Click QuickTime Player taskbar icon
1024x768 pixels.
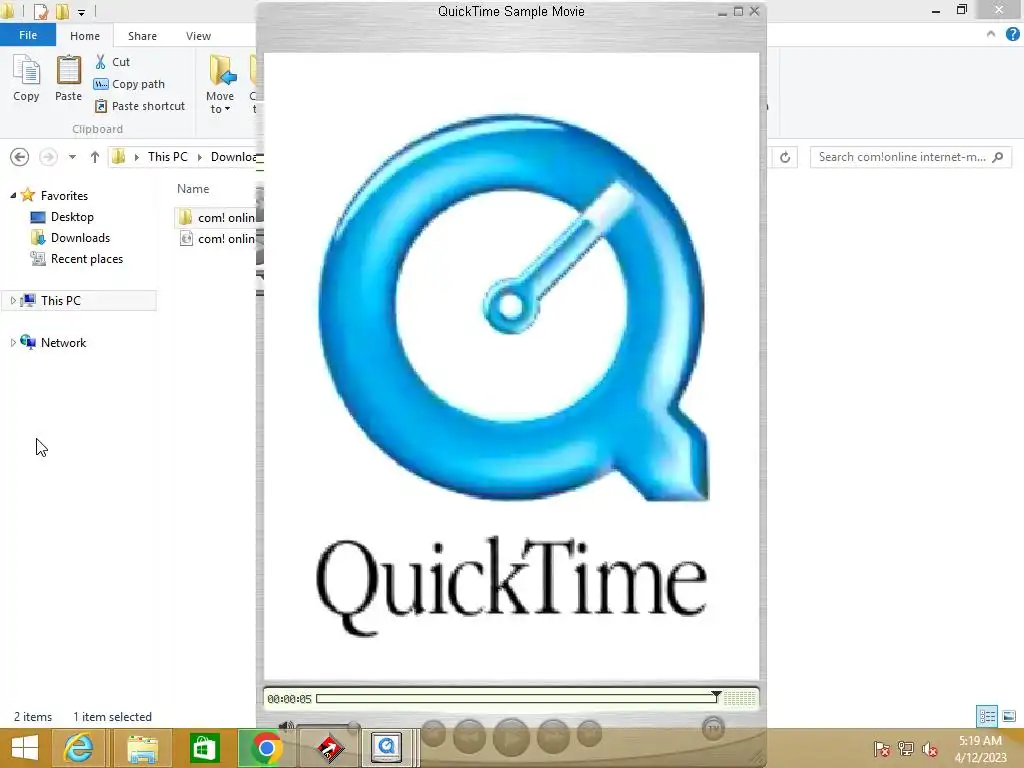[387, 748]
